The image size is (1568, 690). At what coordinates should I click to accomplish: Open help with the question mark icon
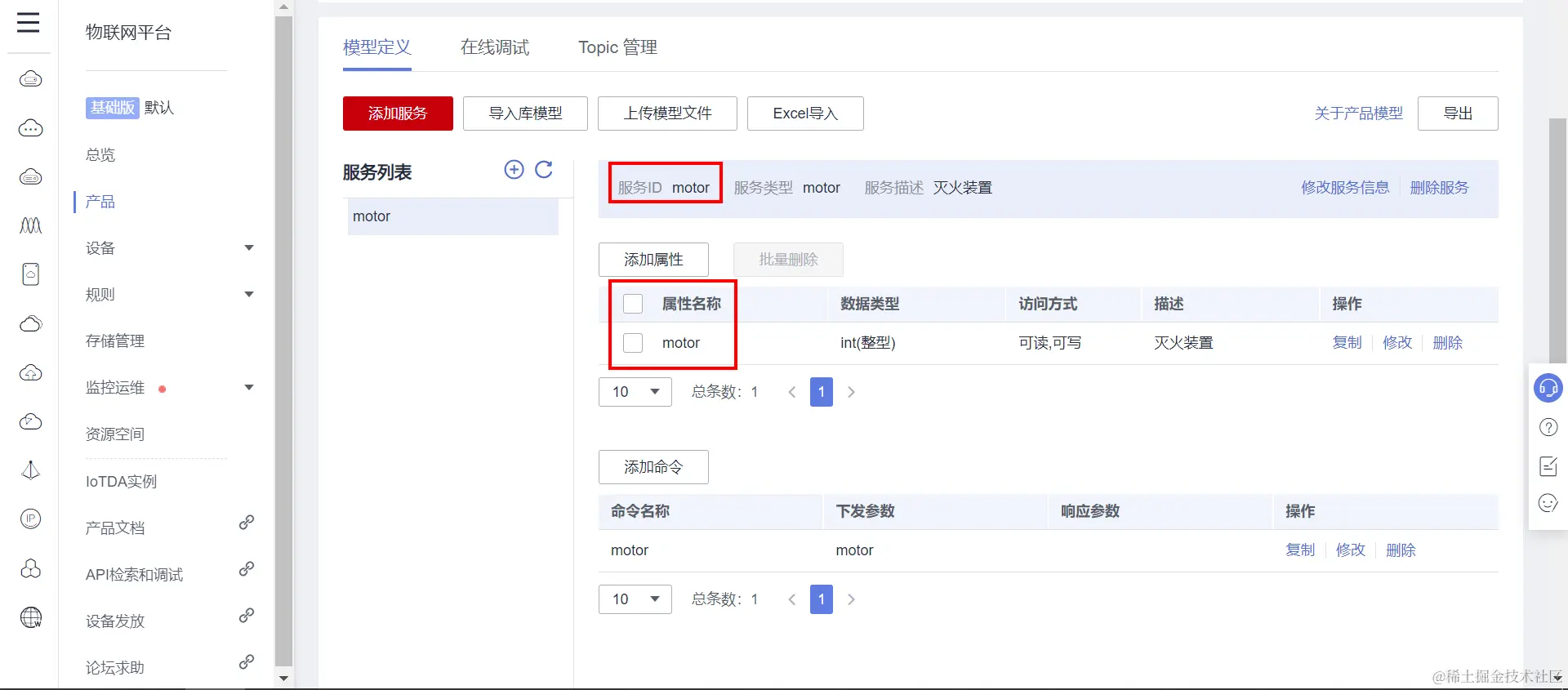(x=1548, y=427)
